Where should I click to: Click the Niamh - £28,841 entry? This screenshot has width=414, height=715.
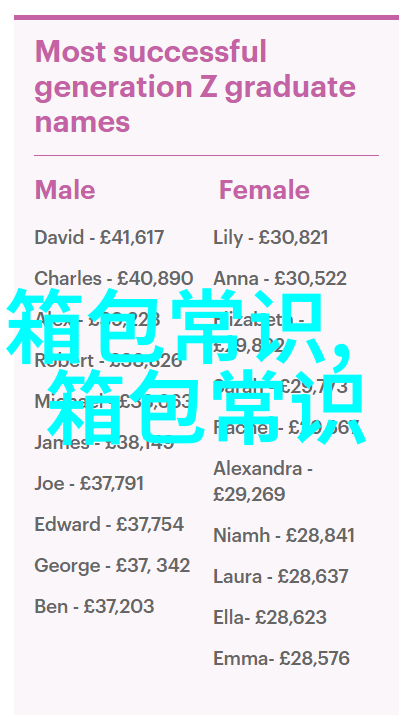click(284, 535)
